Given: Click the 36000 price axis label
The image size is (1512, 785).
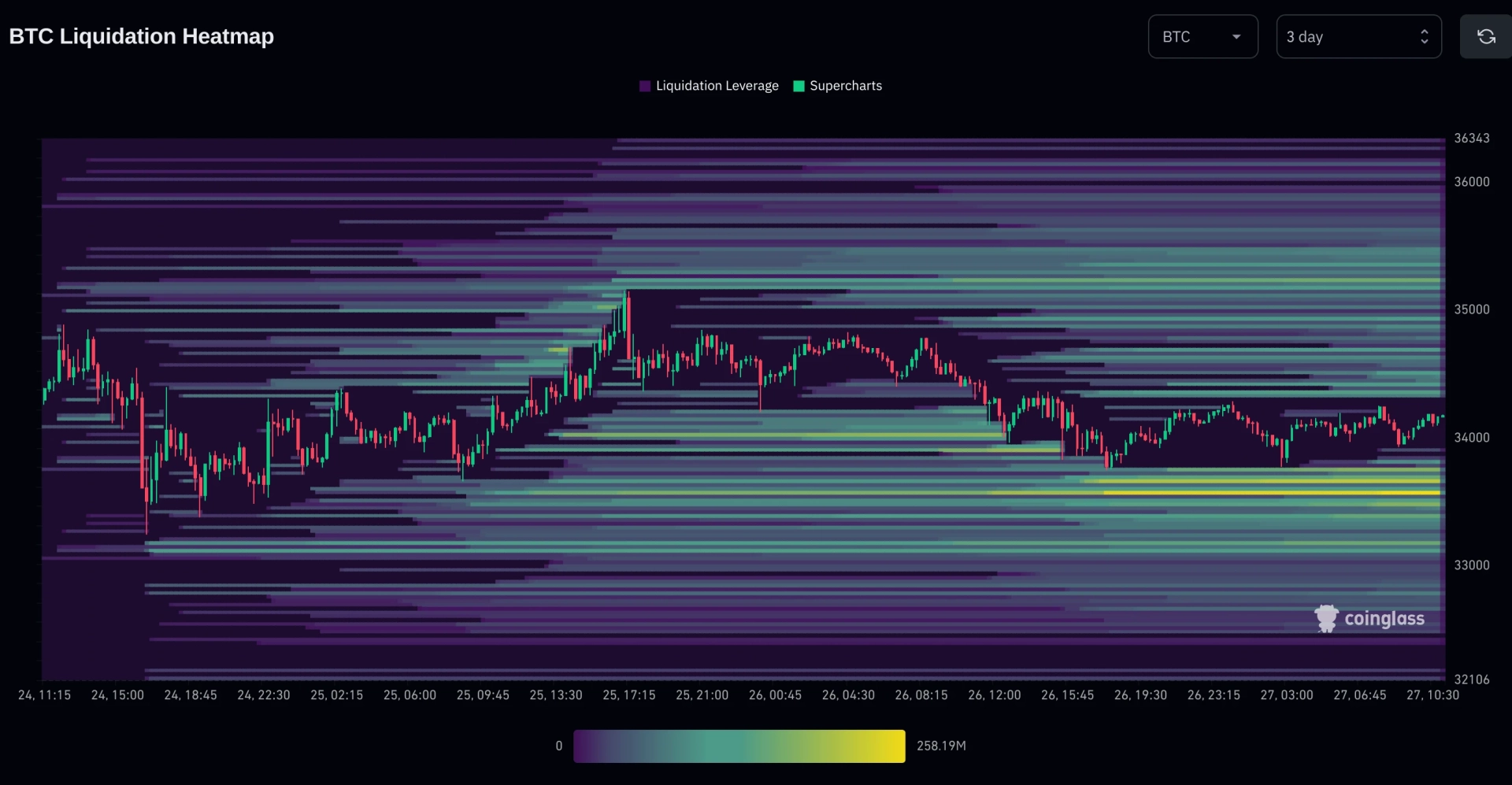Looking at the screenshot, I should tap(1472, 182).
